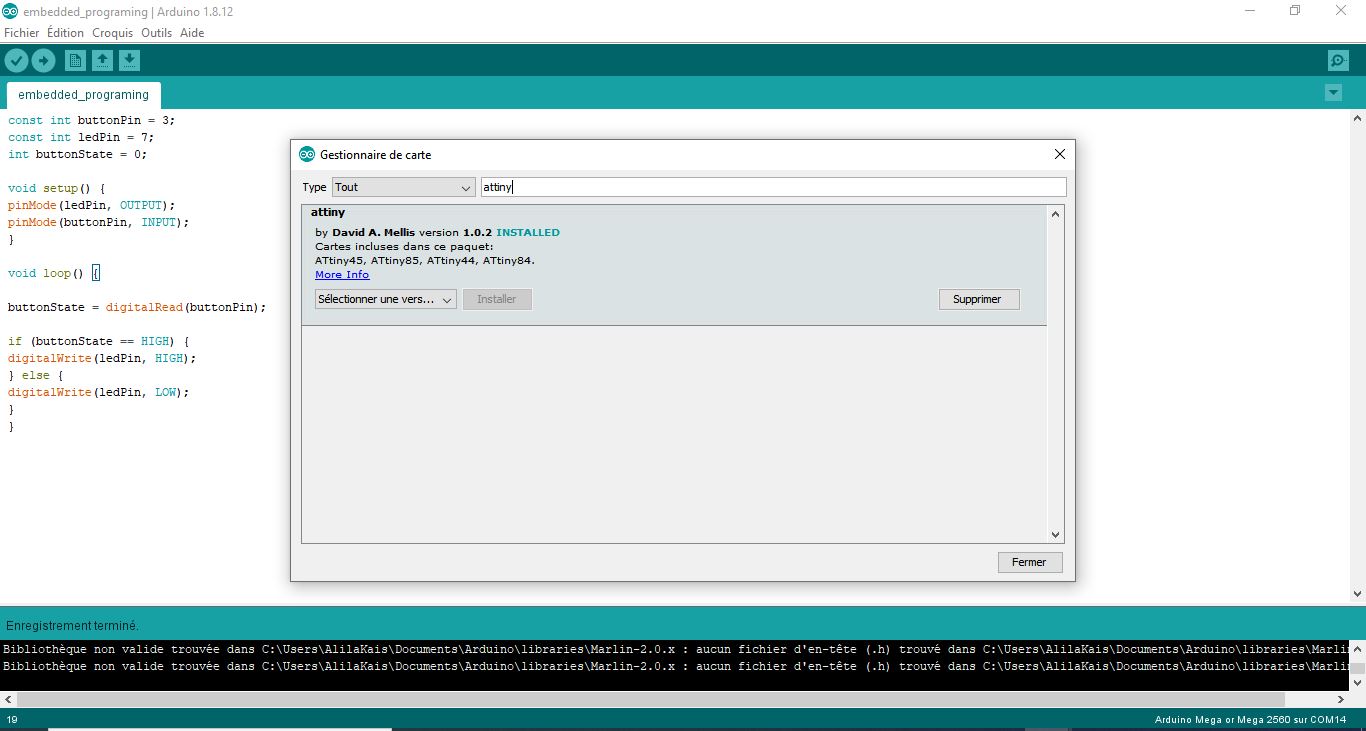Restore down the Arduino window
The image size is (1366, 731).
1295,11
